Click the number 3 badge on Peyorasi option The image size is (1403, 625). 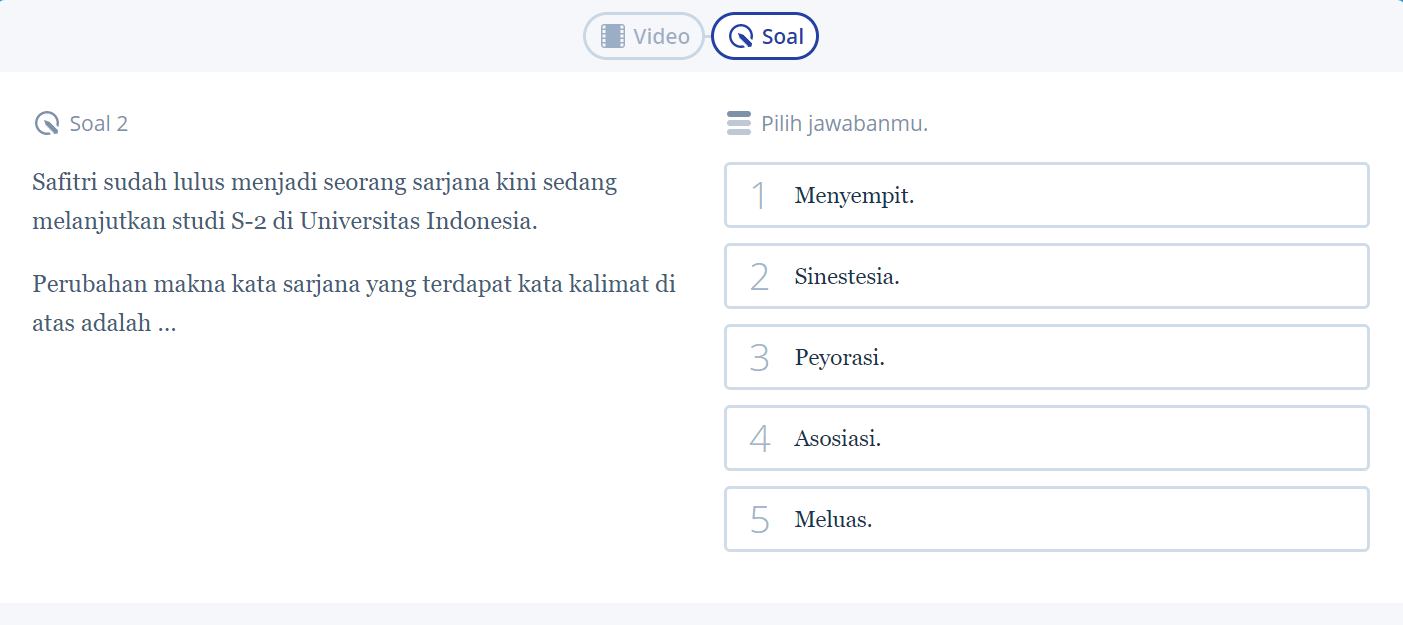[759, 357]
